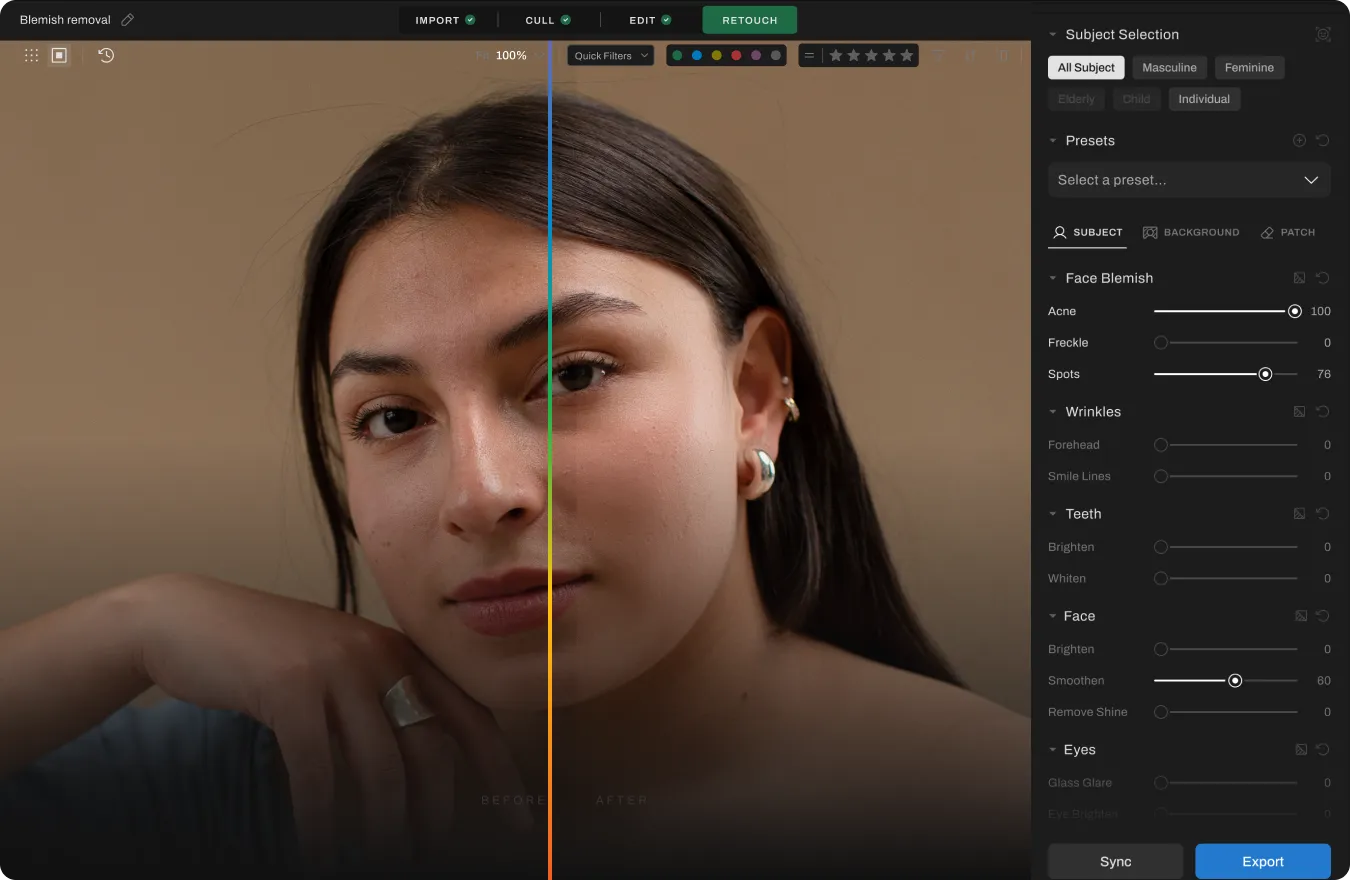Click the compare icon next to Wrinkles

point(1299,412)
